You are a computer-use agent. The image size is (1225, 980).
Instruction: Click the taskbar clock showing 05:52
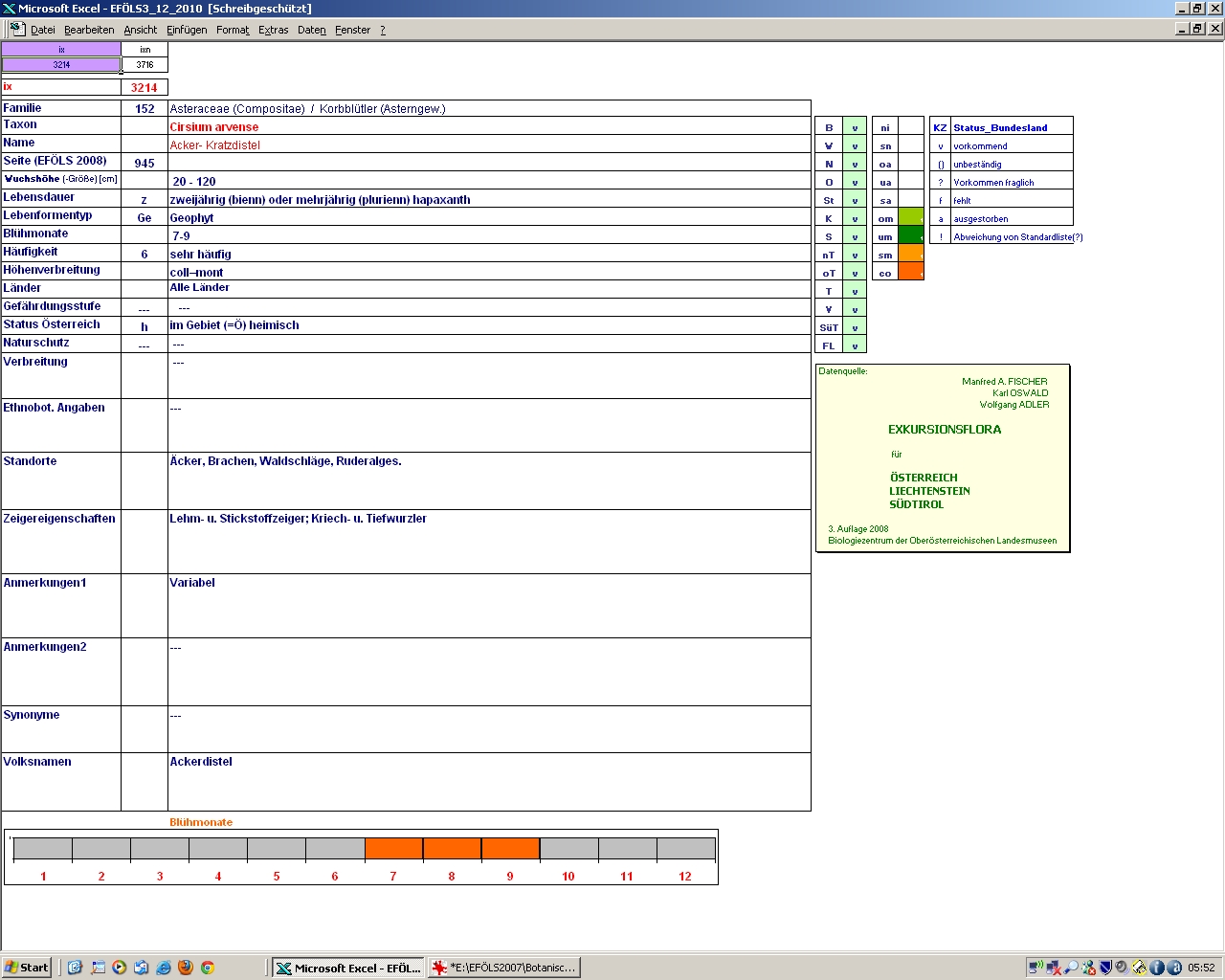(1201, 968)
